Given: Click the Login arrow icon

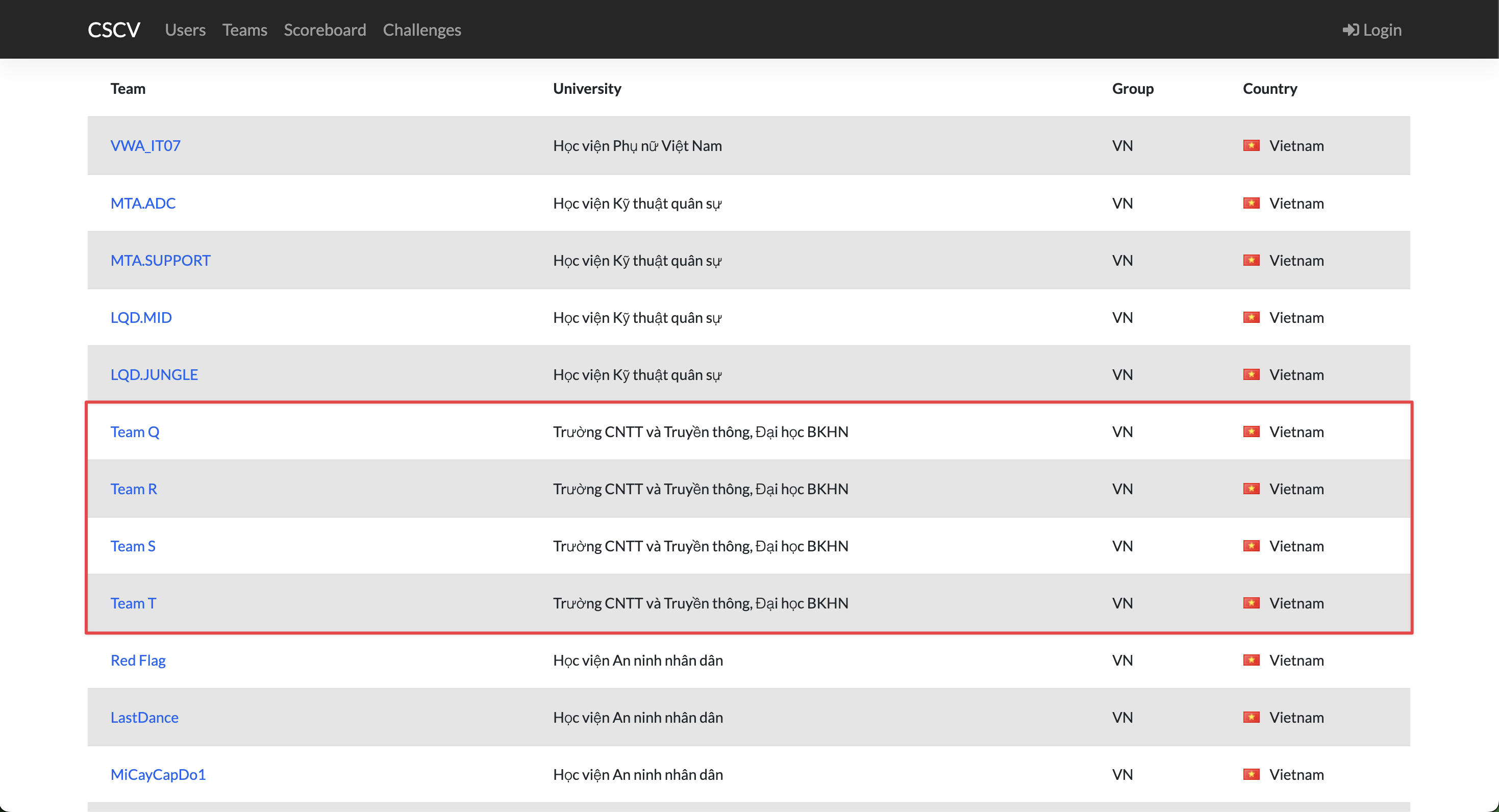Looking at the screenshot, I should click(1350, 30).
